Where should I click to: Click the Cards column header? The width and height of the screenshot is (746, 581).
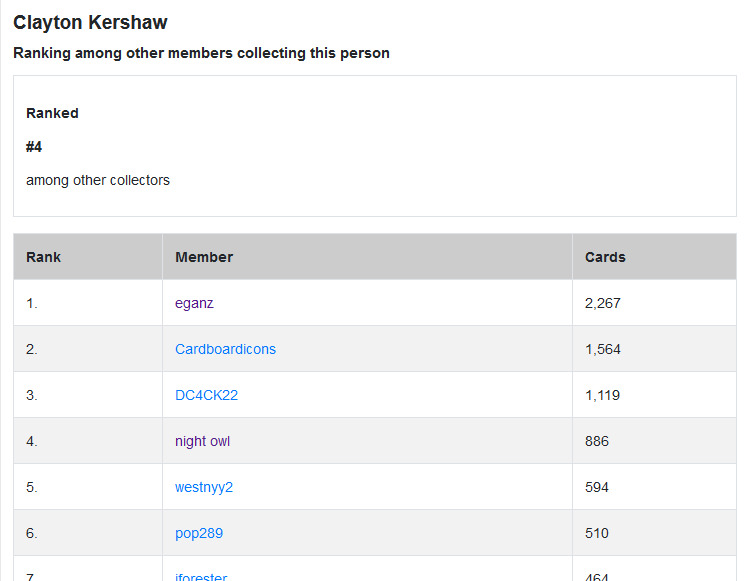click(x=605, y=257)
